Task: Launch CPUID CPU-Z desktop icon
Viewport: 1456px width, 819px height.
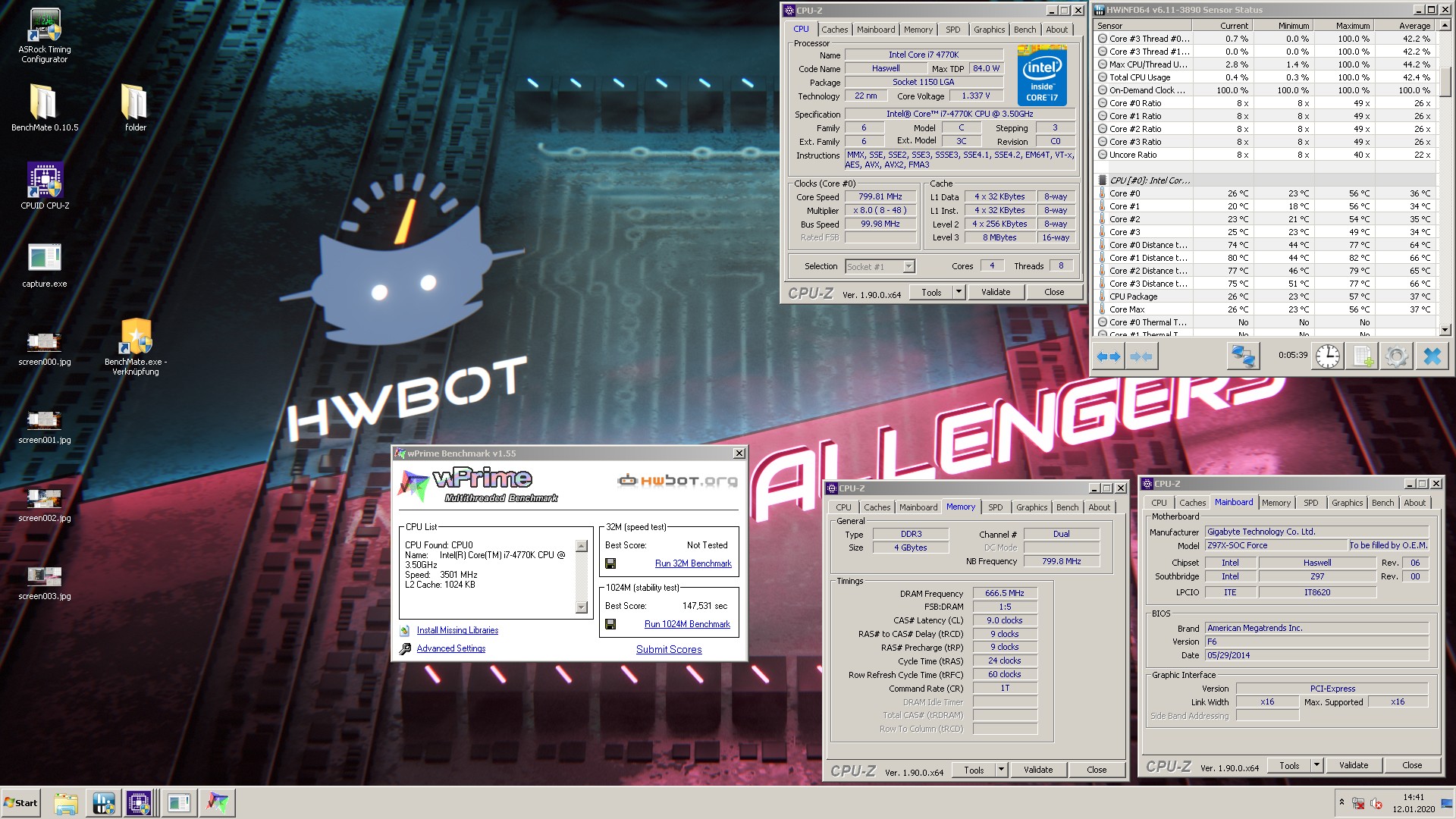Action: (44, 185)
